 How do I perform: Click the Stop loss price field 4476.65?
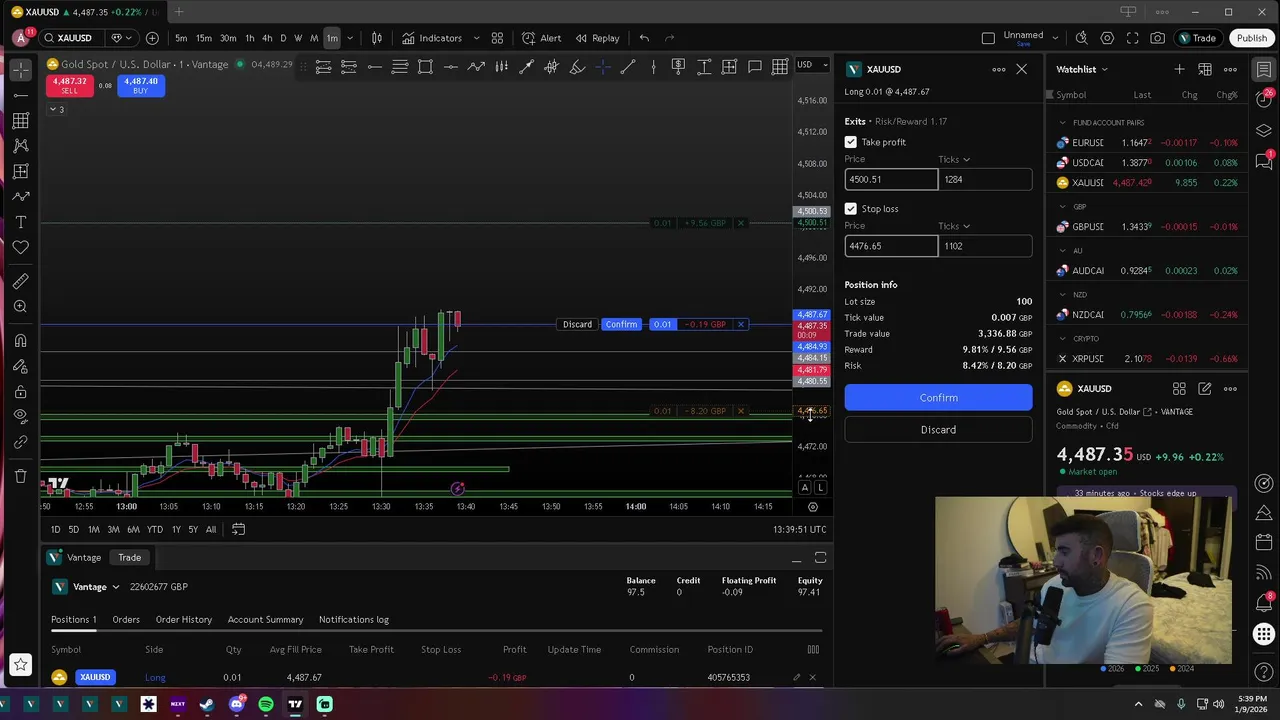891,246
